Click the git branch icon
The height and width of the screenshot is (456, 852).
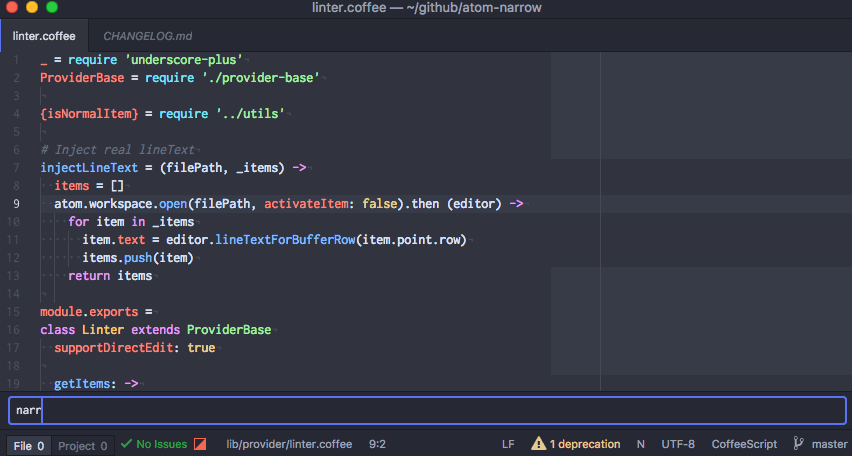(x=798, y=443)
